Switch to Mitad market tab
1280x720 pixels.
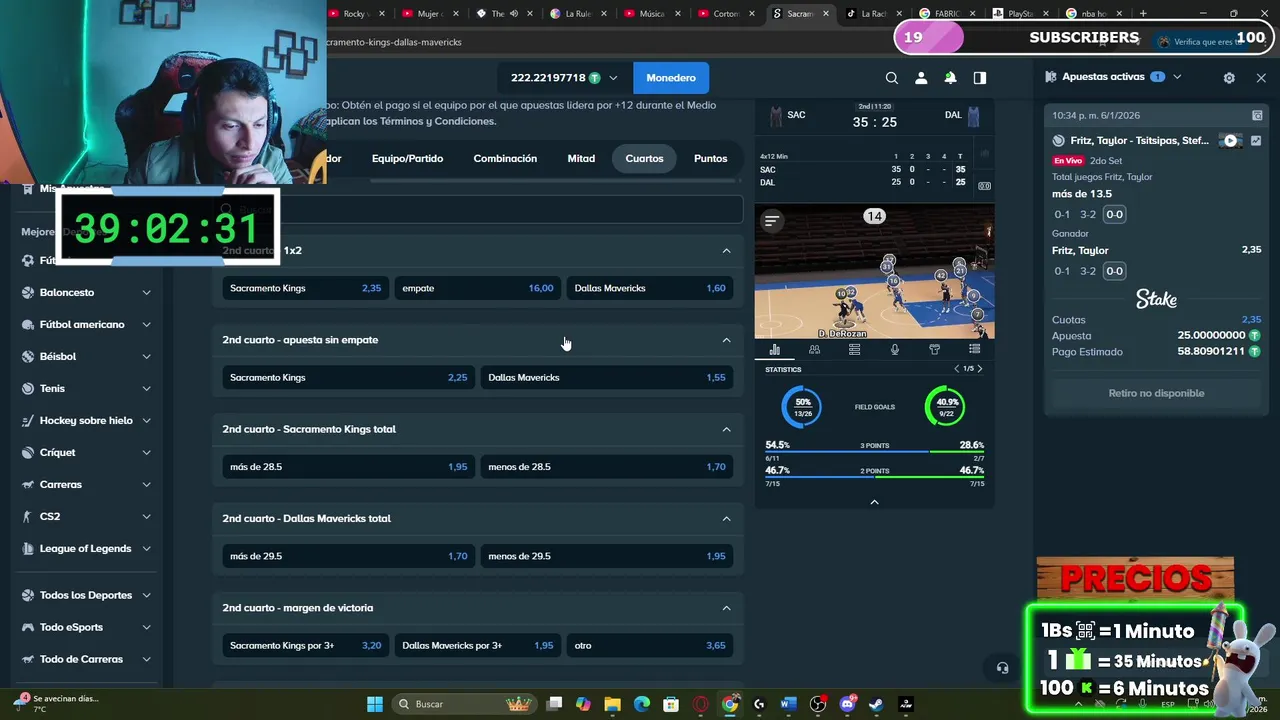coord(581,158)
